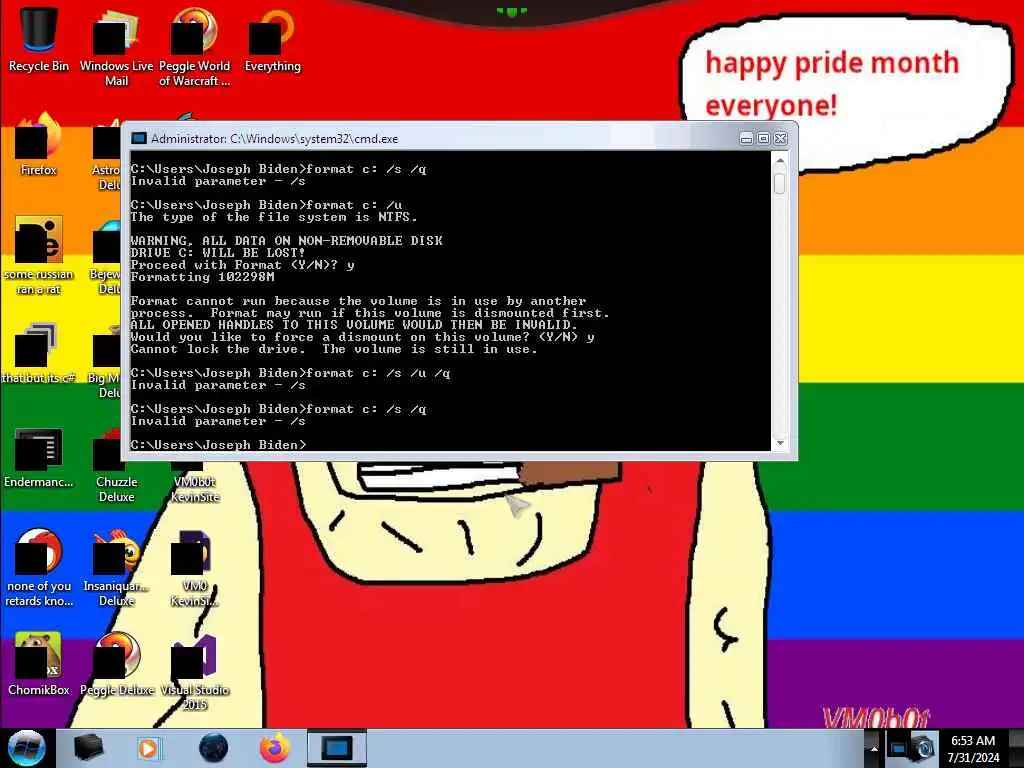The width and height of the screenshot is (1024, 768).
Task: Click the cmd vertical scrollbar thumb
Action: pos(780,183)
